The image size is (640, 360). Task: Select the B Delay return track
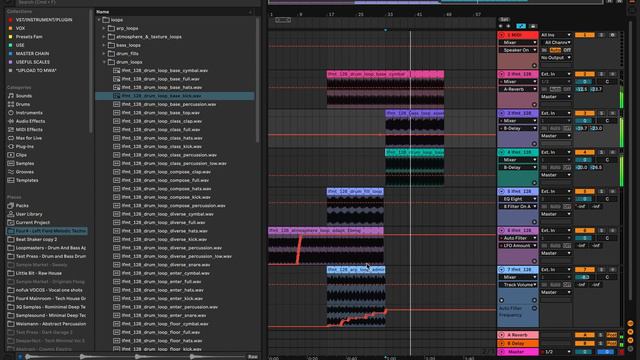[x=518, y=344]
